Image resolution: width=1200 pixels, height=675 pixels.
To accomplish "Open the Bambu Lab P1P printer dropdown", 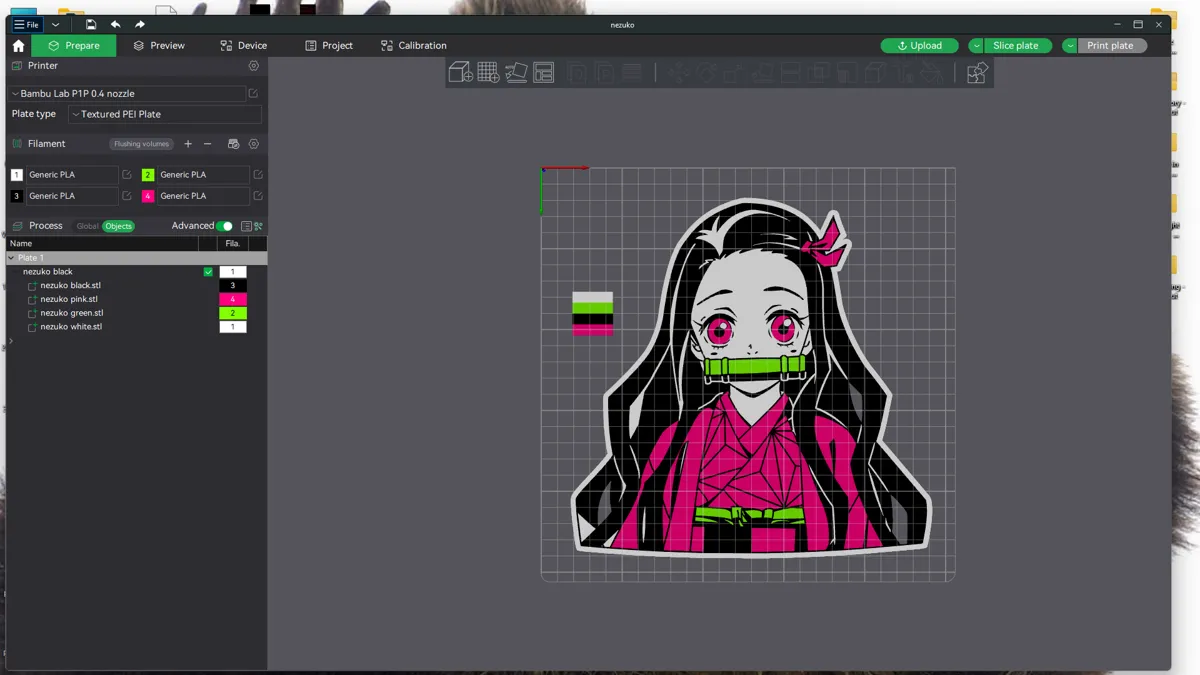I will click(127, 93).
